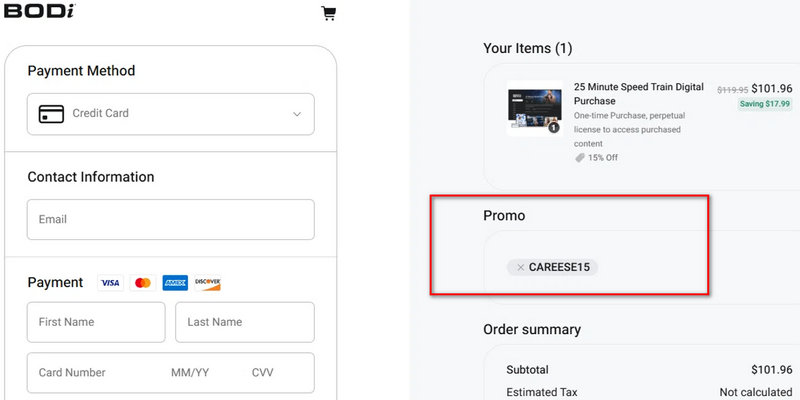Click the Visa card logo

110,283
